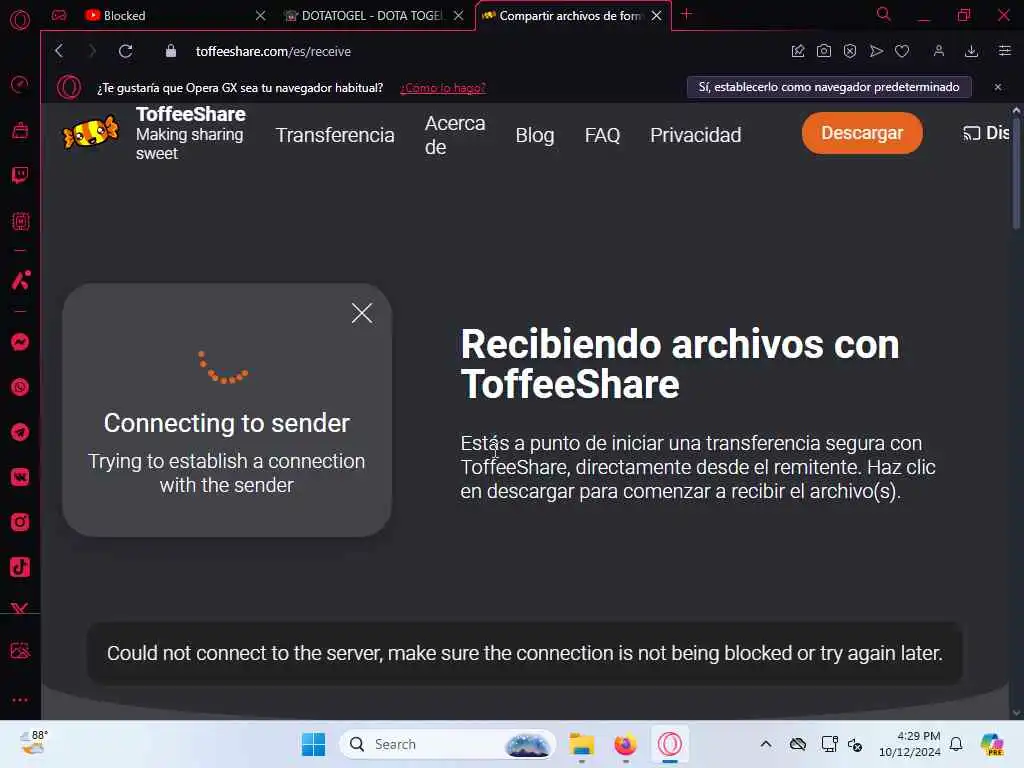This screenshot has width=1024, height=768.
Task: Take a snapshot with camera icon
Action: [824, 51]
